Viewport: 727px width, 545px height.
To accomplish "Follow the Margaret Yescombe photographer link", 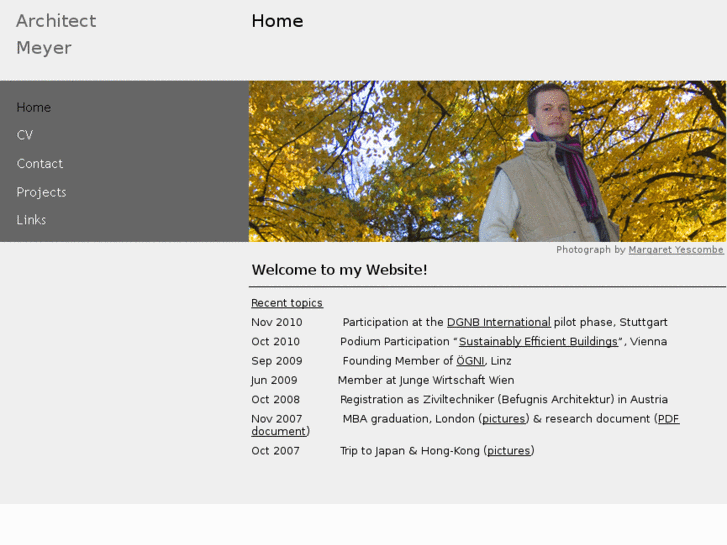I will [676, 250].
